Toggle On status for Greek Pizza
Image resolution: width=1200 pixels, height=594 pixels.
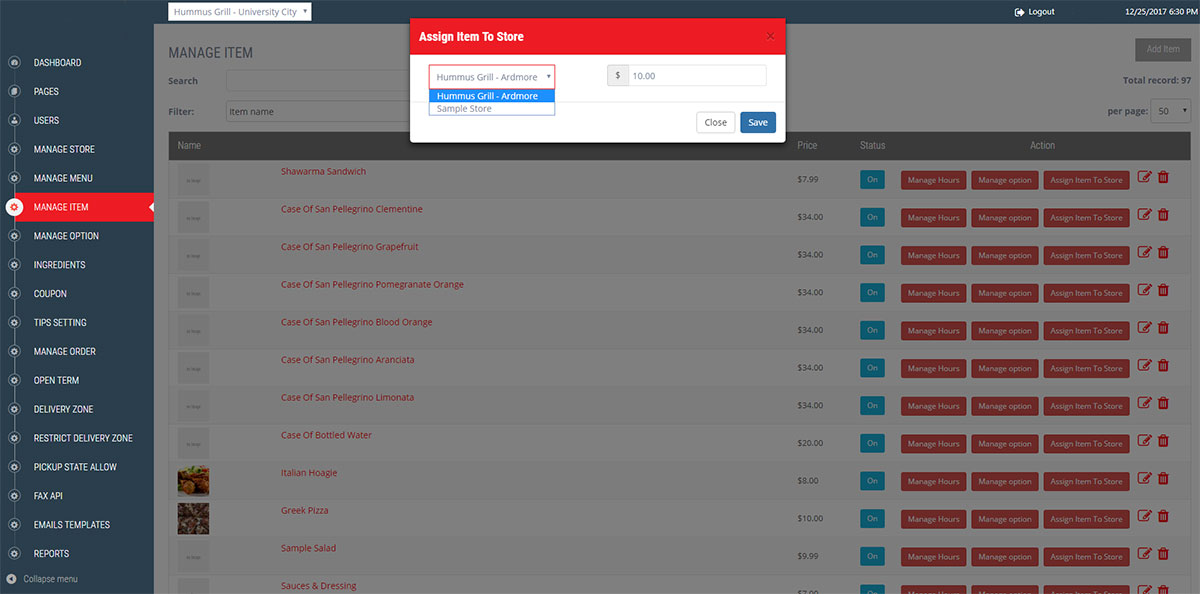click(x=872, y=519)
